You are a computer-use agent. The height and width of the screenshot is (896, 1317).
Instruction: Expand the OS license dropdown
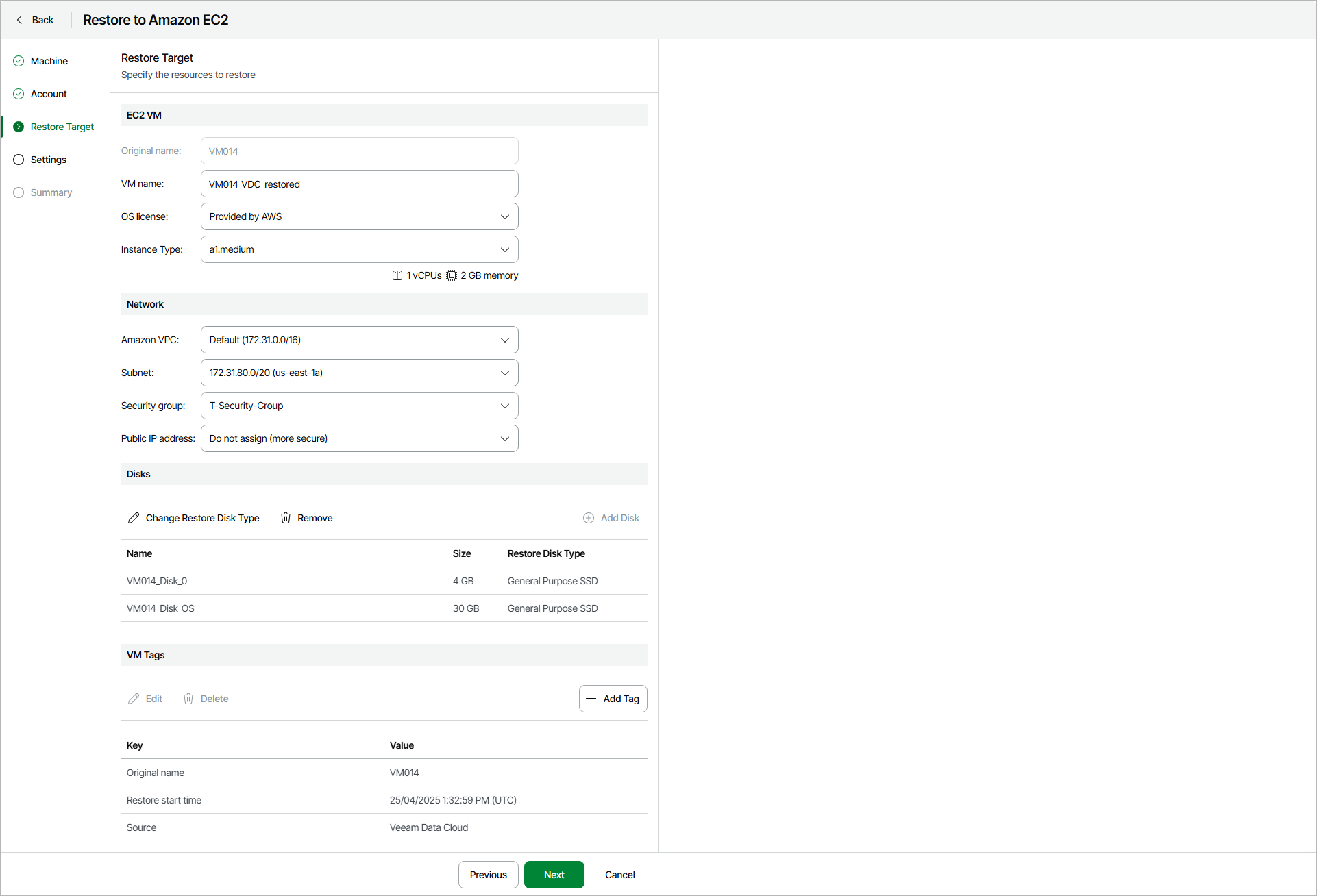click(x=359, y=216)
